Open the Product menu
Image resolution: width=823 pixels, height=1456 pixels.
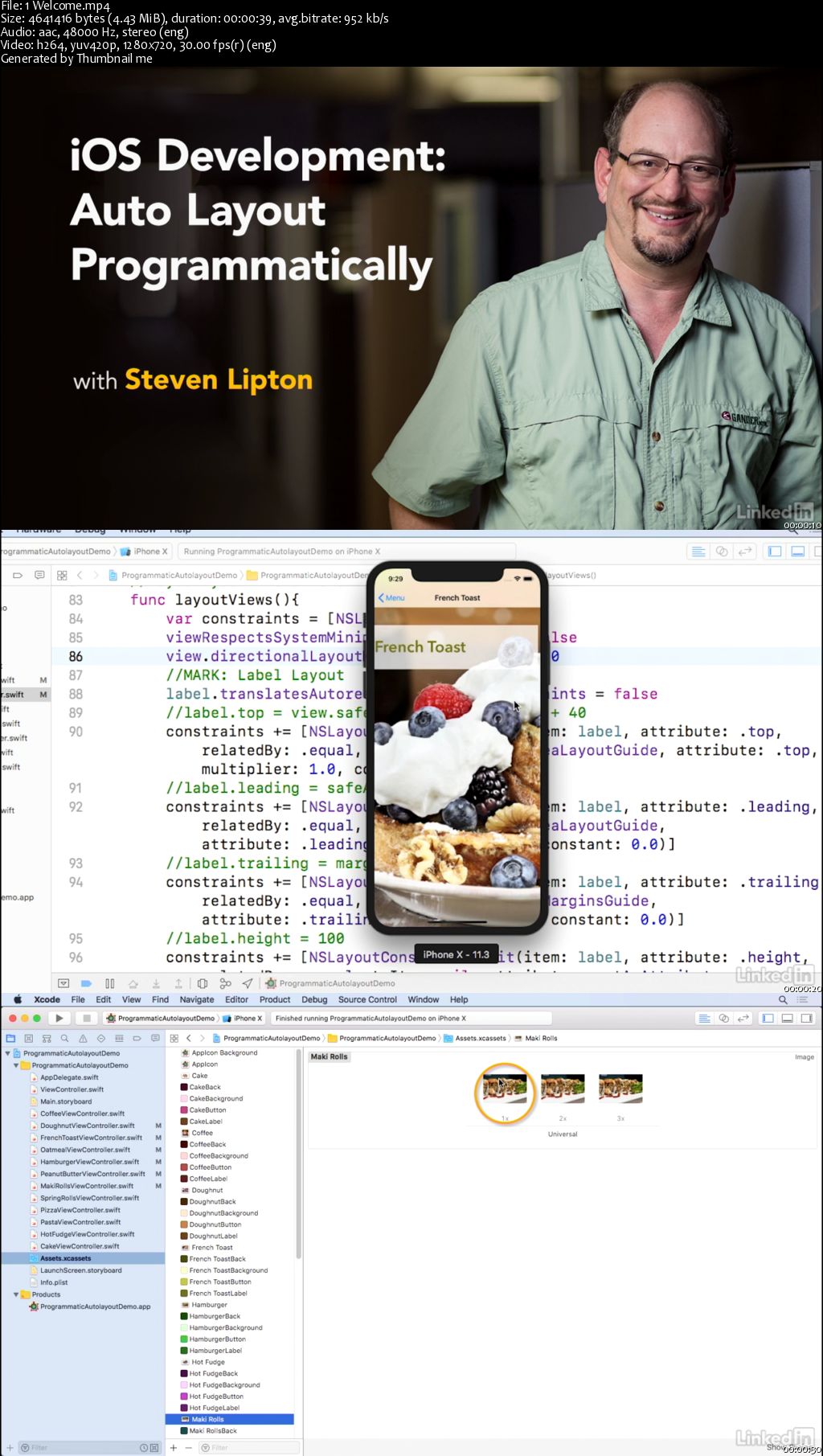point(275,999)
